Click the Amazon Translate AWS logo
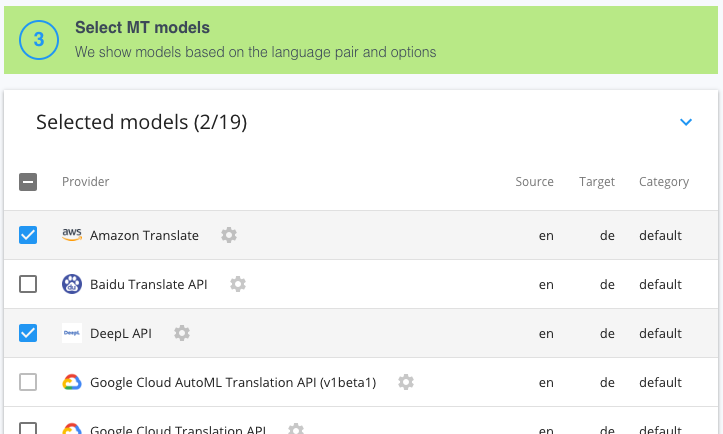This screenshot has height=434, width=723. [x=72, y=235]
